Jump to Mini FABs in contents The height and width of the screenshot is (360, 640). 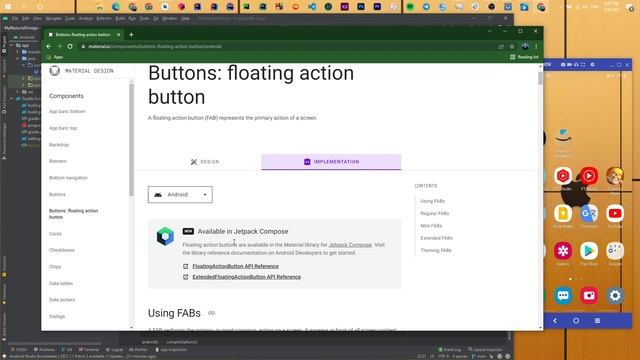(x=431, y=226)
